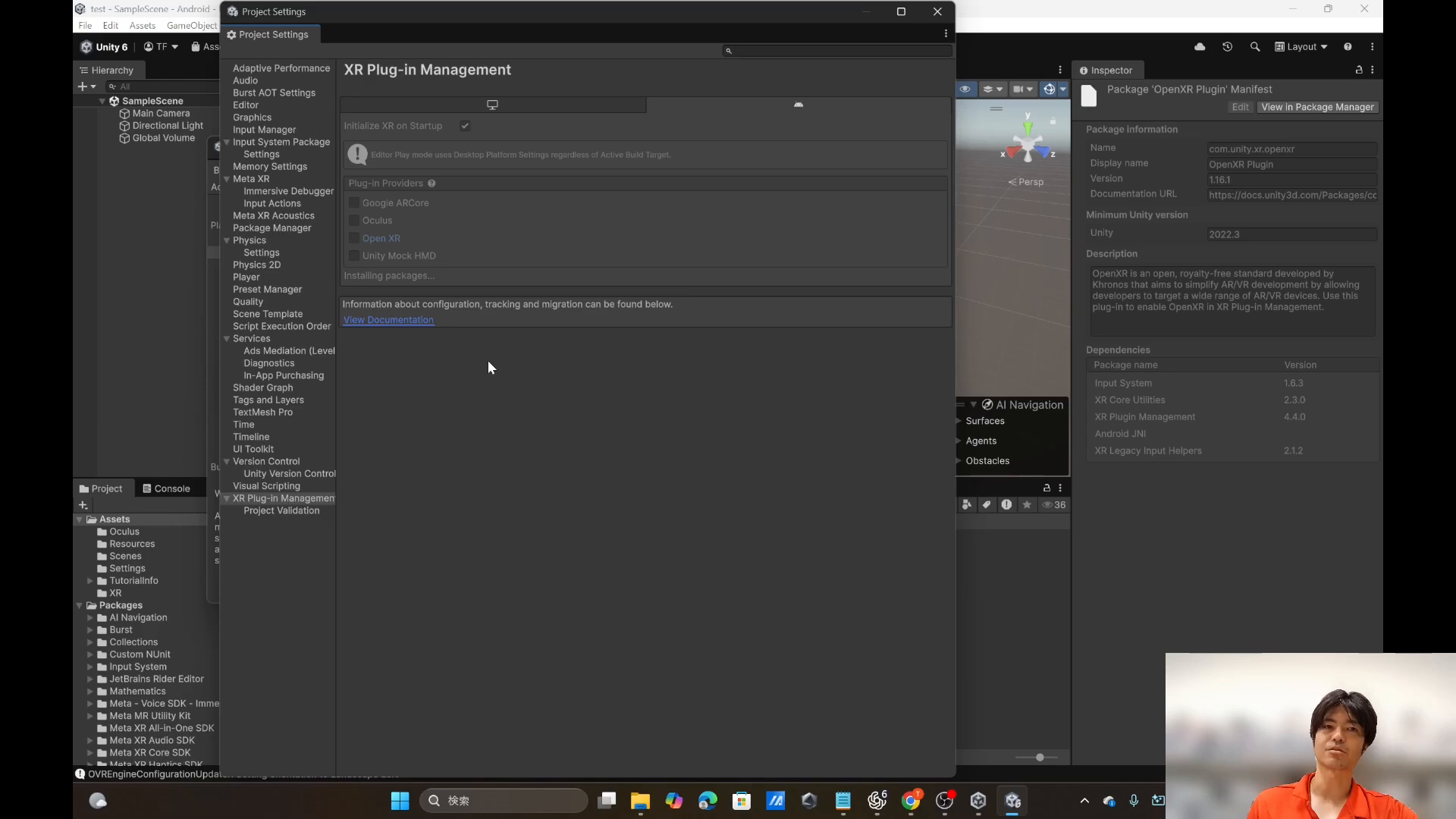
Task: Click search by label tag icon
Action: (x=987, y=504)
